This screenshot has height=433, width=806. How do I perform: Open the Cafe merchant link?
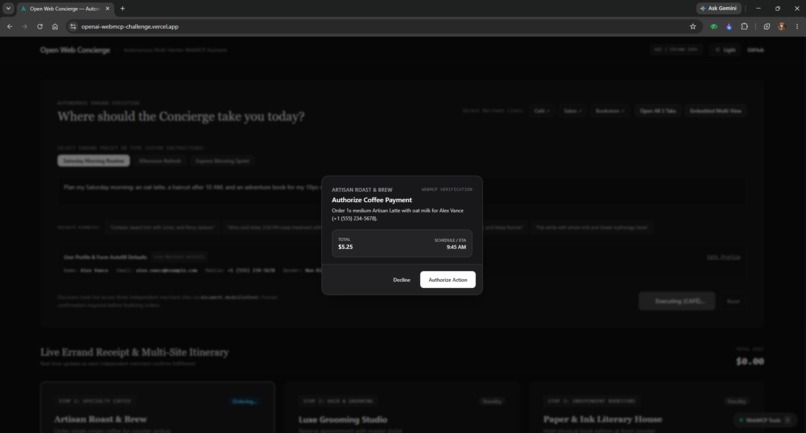pos(541,111)
